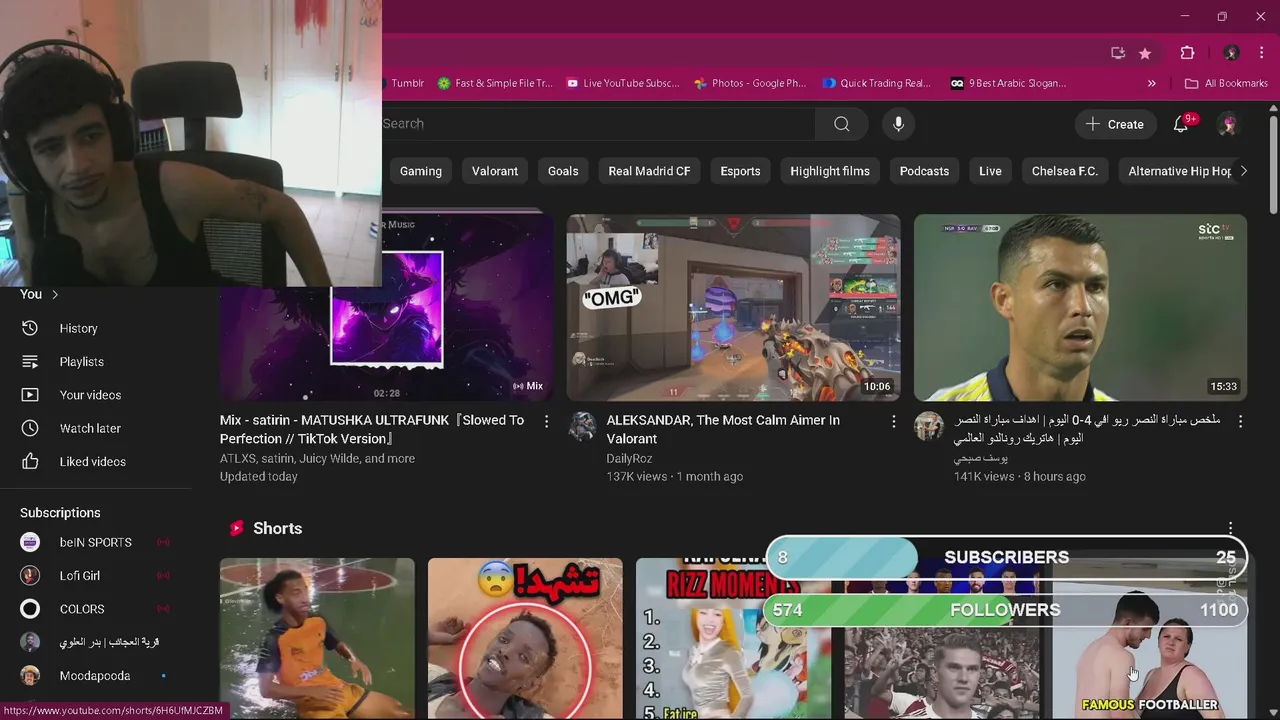
Task: Open options menu for Ronaldo highlights video
Action: pyautogui.click(x=1240, y=422)
